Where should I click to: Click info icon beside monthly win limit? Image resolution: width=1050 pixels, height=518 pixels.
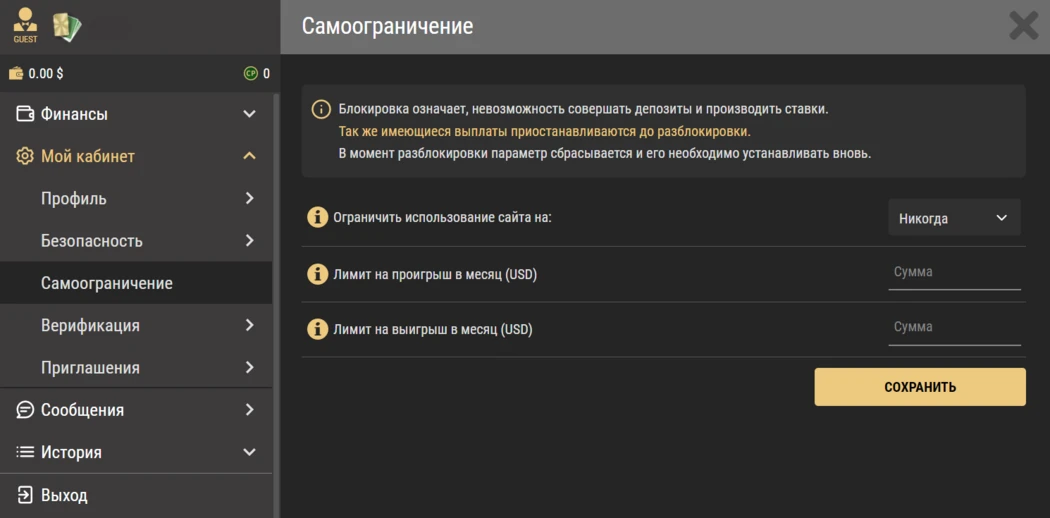coord(317,329)
